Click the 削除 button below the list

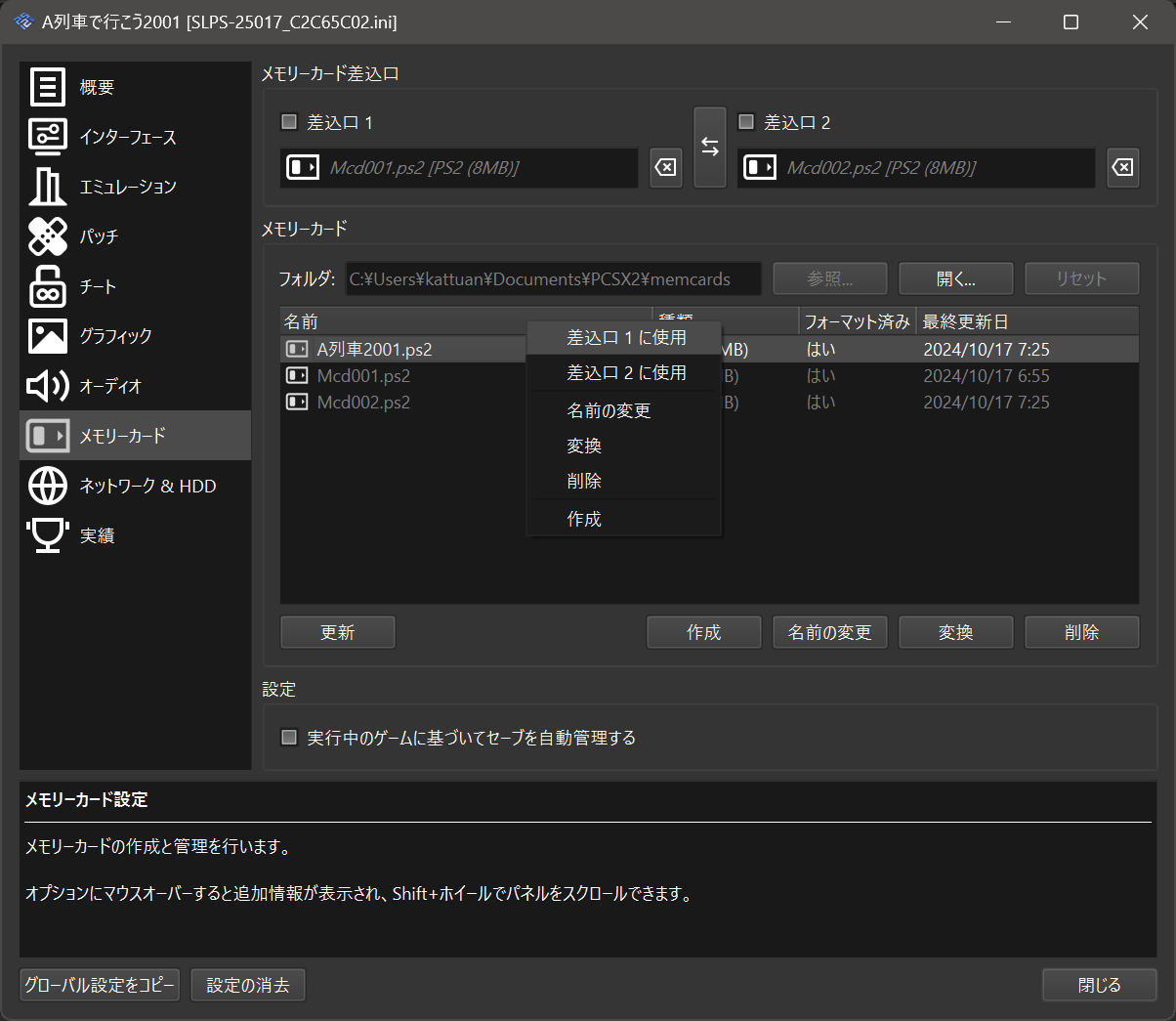[1082, 632]
